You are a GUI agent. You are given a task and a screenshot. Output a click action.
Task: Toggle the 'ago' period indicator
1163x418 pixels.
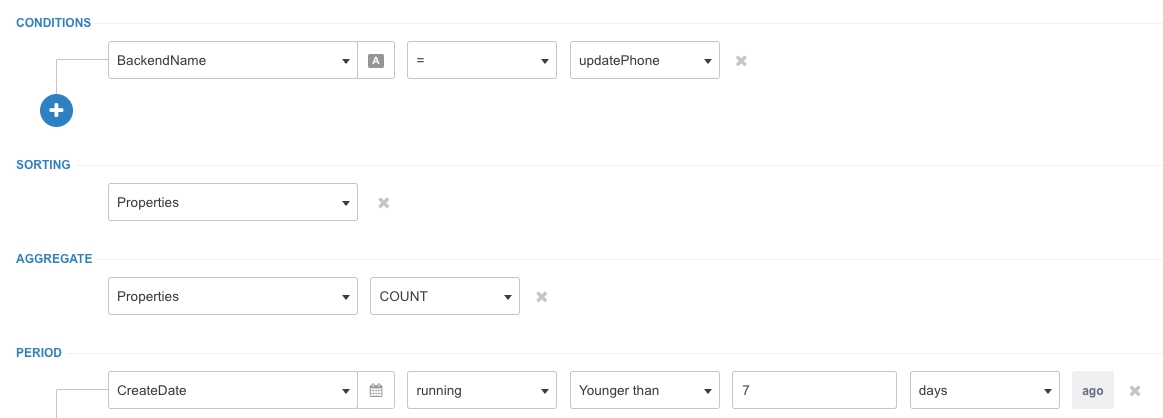click(1092, 391)
